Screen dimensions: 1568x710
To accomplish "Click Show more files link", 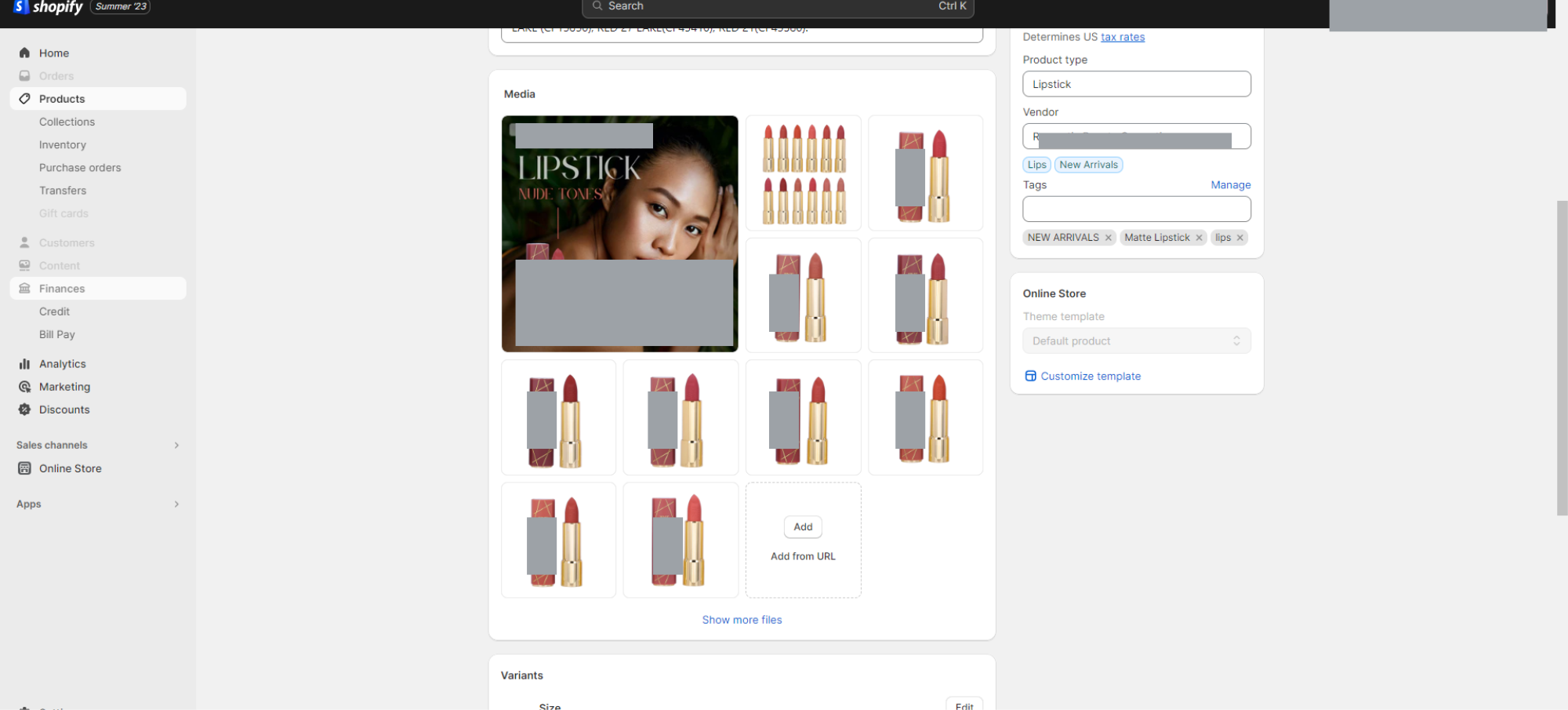I will (x=742, y=620).
